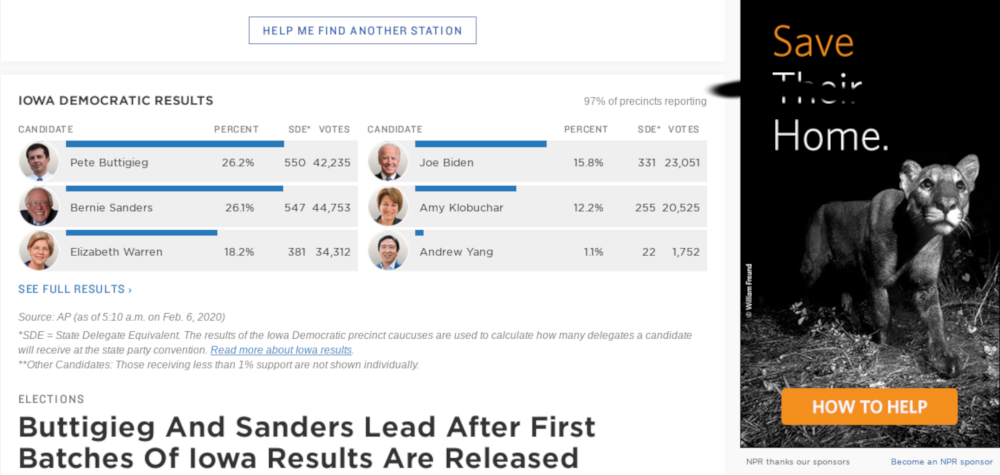Screen dimensions: 1000x475
Task: Select Pete Buttigieg's name in results
Action: click(x=112, y=163)
